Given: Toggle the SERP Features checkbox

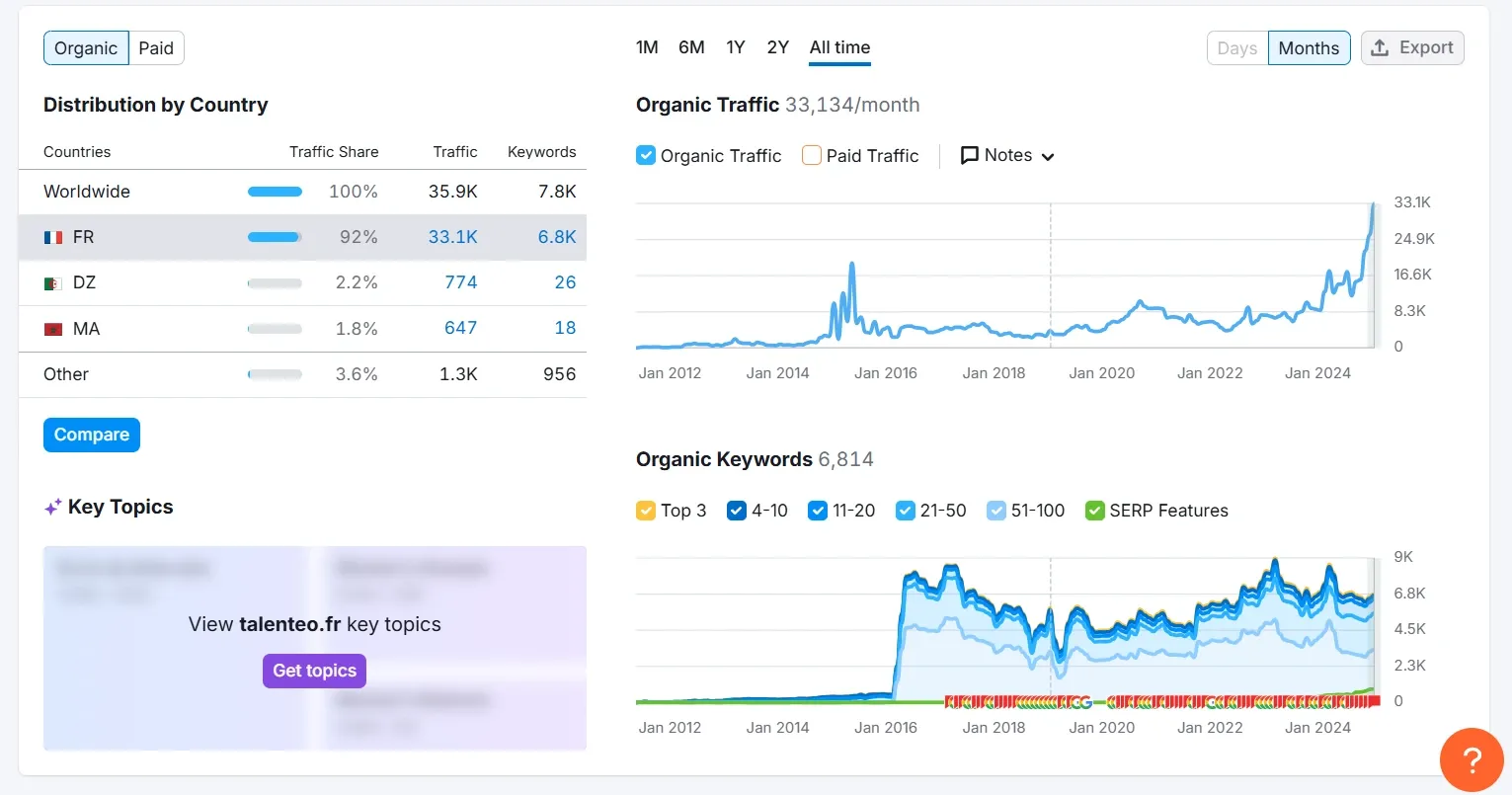Looking at the screenshot, I should tap(1094, 511).
